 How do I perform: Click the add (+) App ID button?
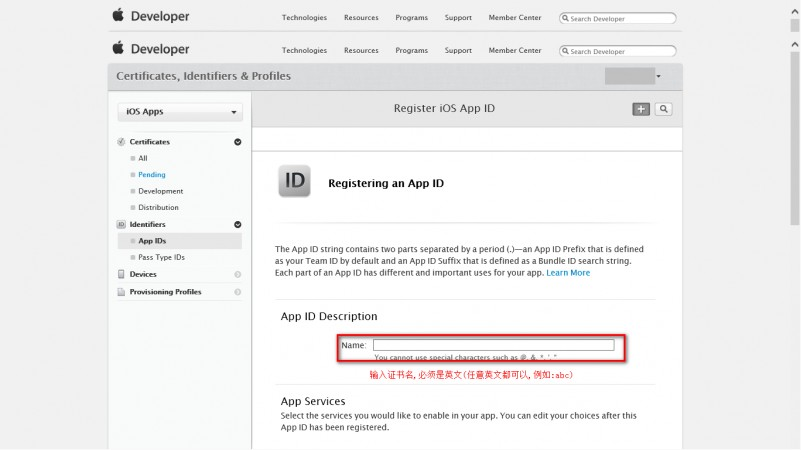coord(641,109)
